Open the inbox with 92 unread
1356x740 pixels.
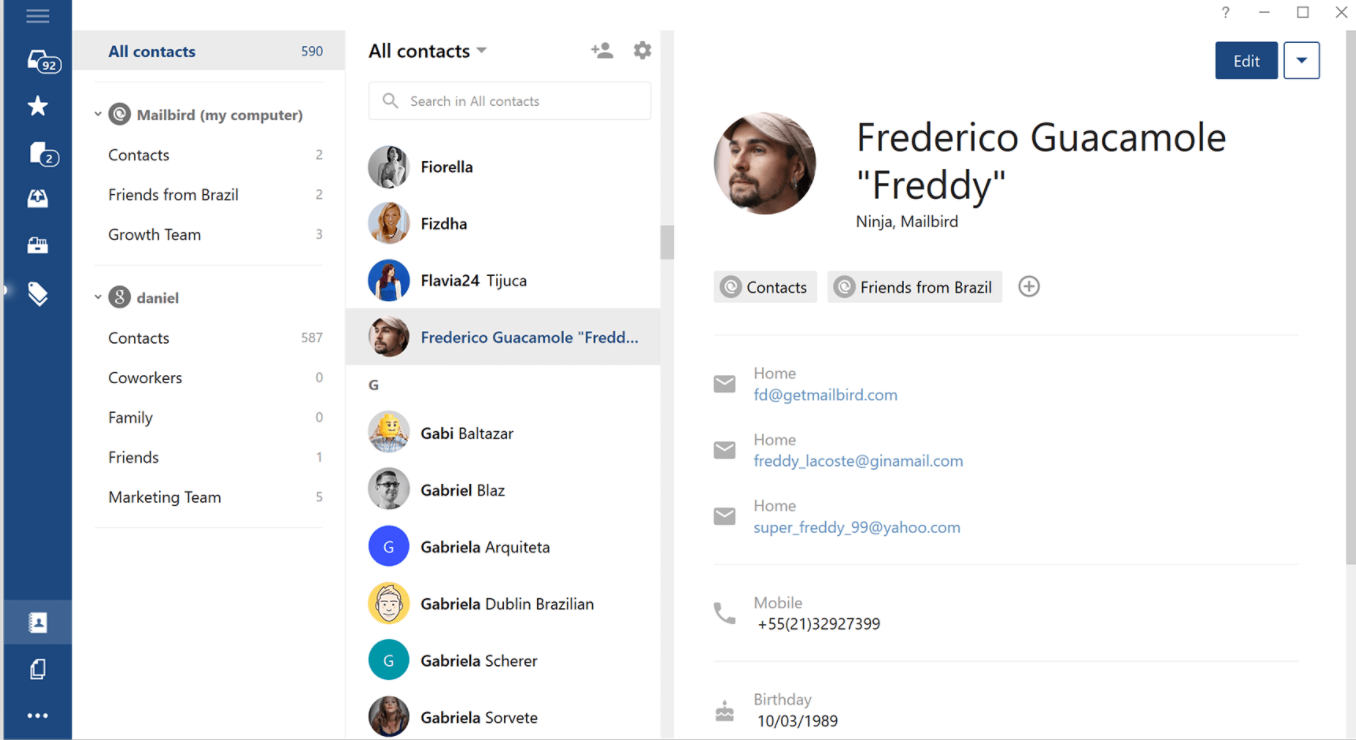40,61
